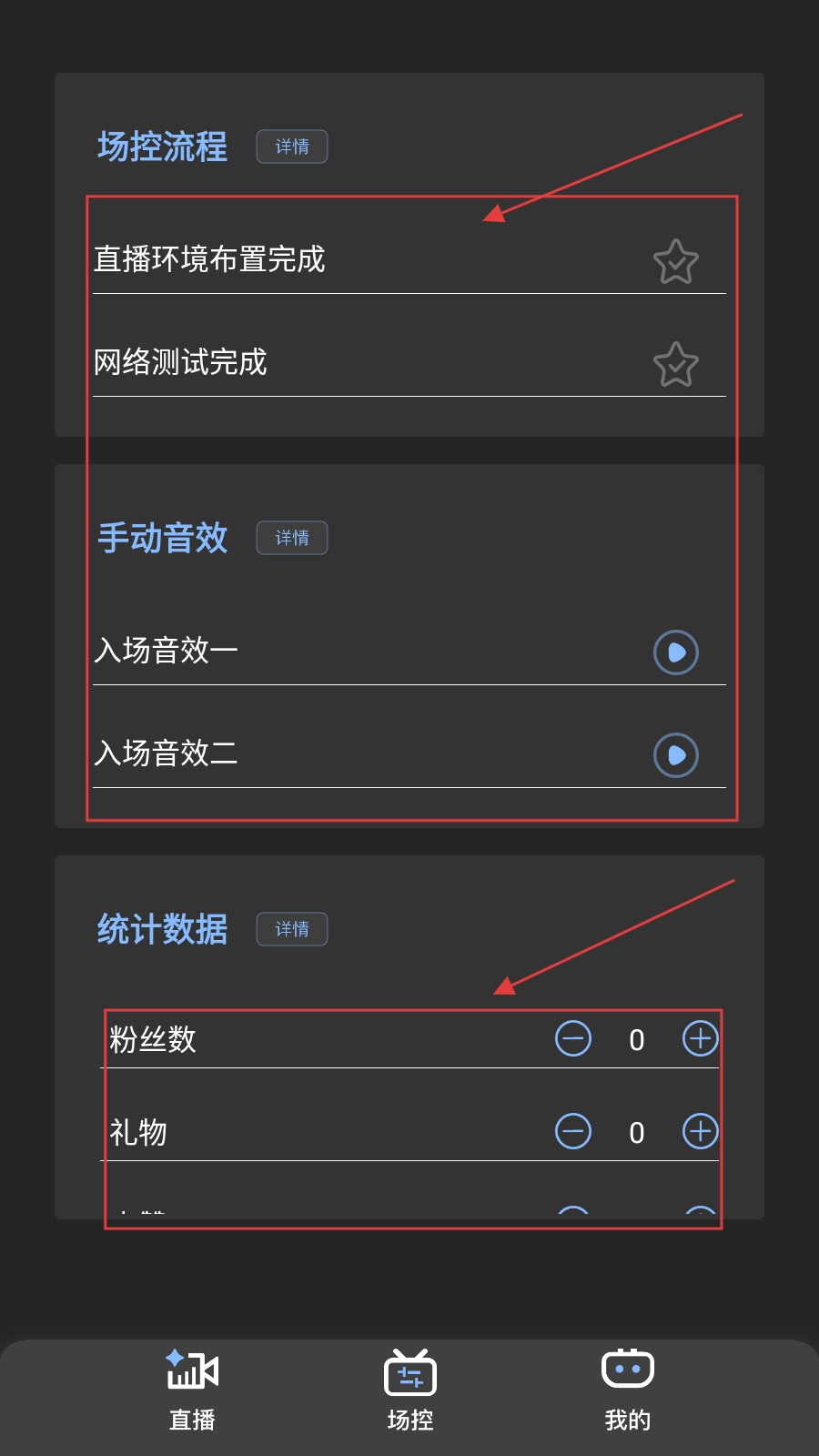This screenshot has width=819, height=1456.
Task: Decrease 粉丝数 with minus icon
Action: click(x=573, y=1038)
